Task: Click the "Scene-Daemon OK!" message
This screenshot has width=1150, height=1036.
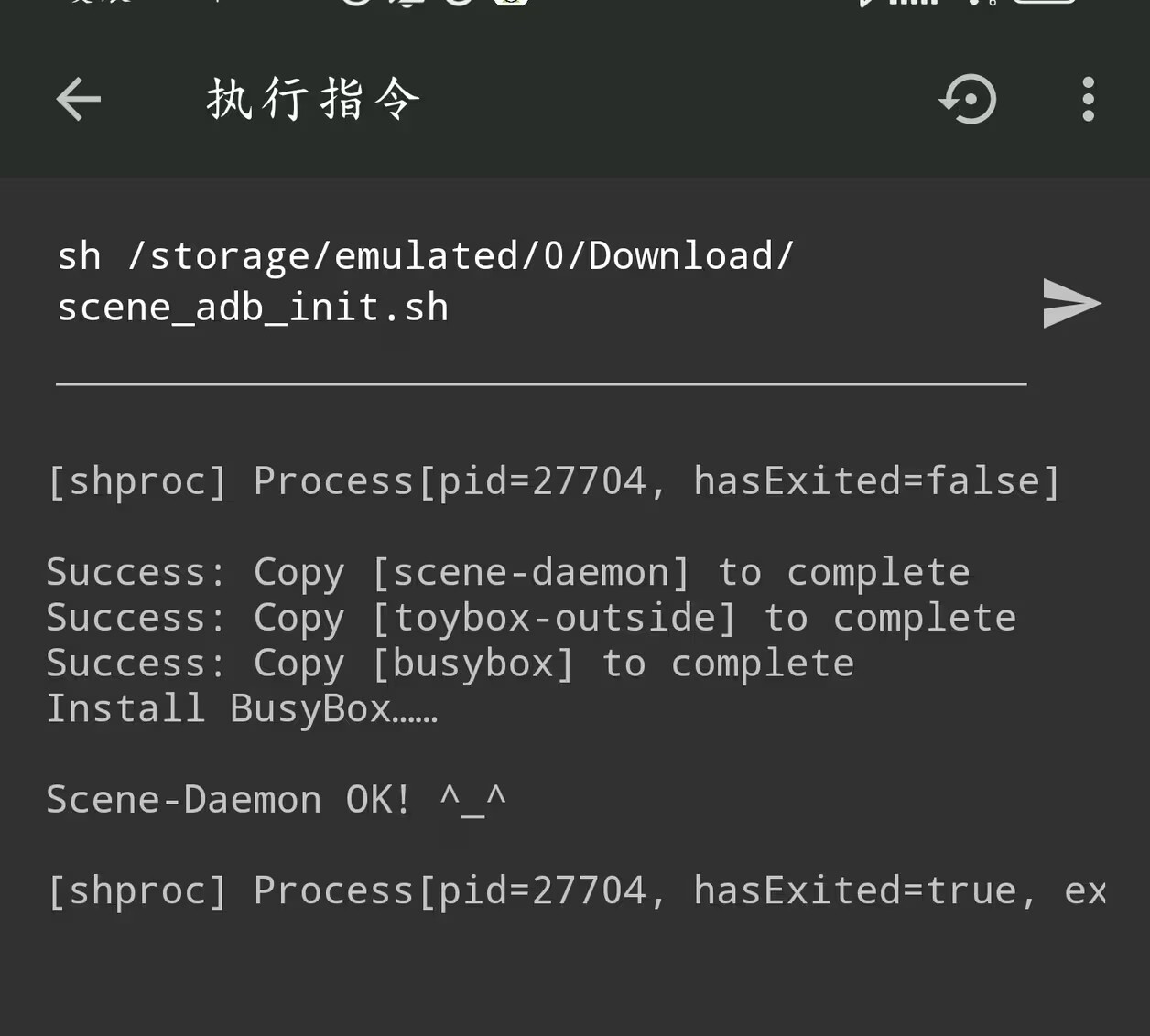Action: tap(228, 800)
